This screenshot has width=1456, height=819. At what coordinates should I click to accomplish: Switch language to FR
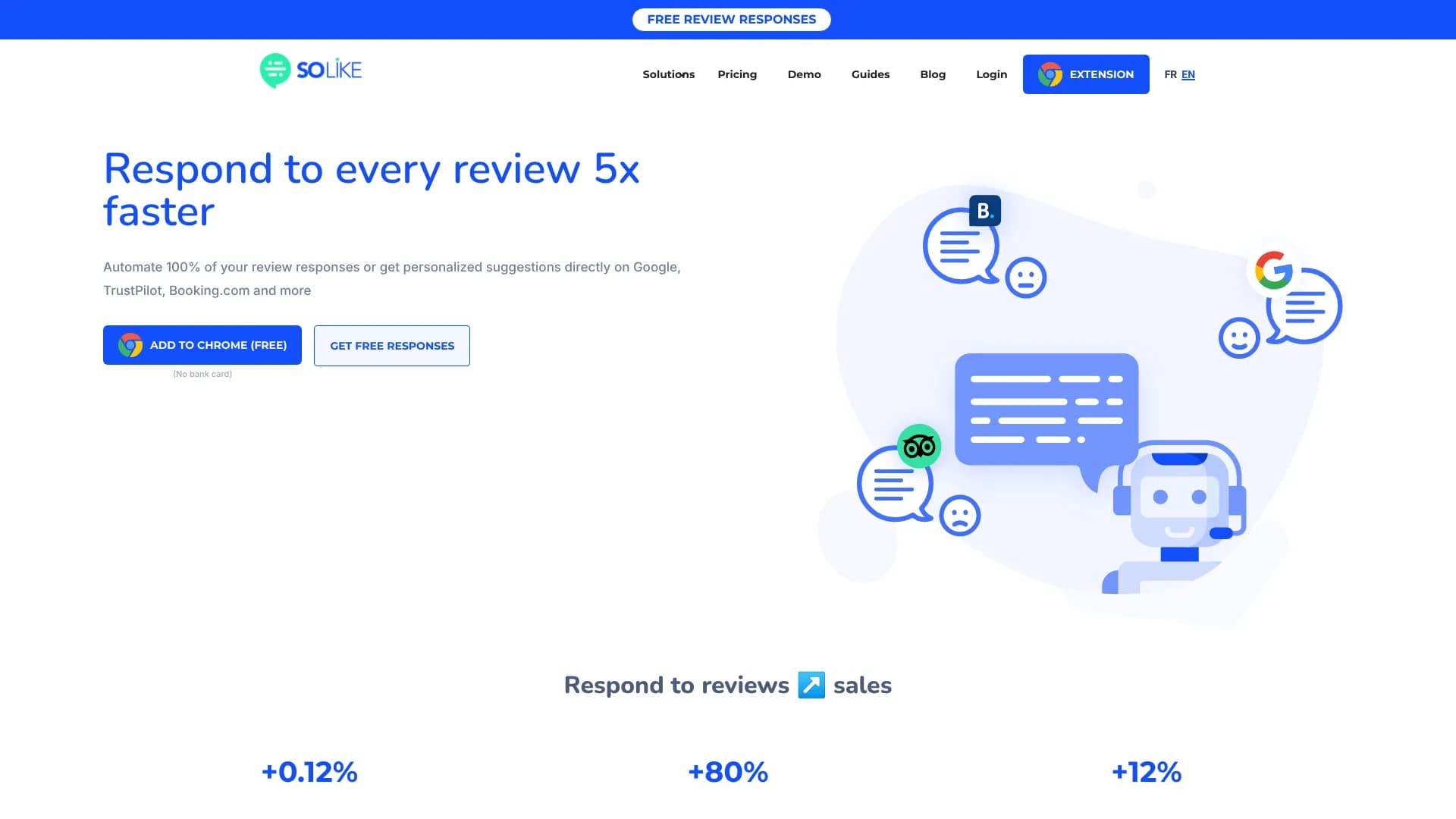1170,74
